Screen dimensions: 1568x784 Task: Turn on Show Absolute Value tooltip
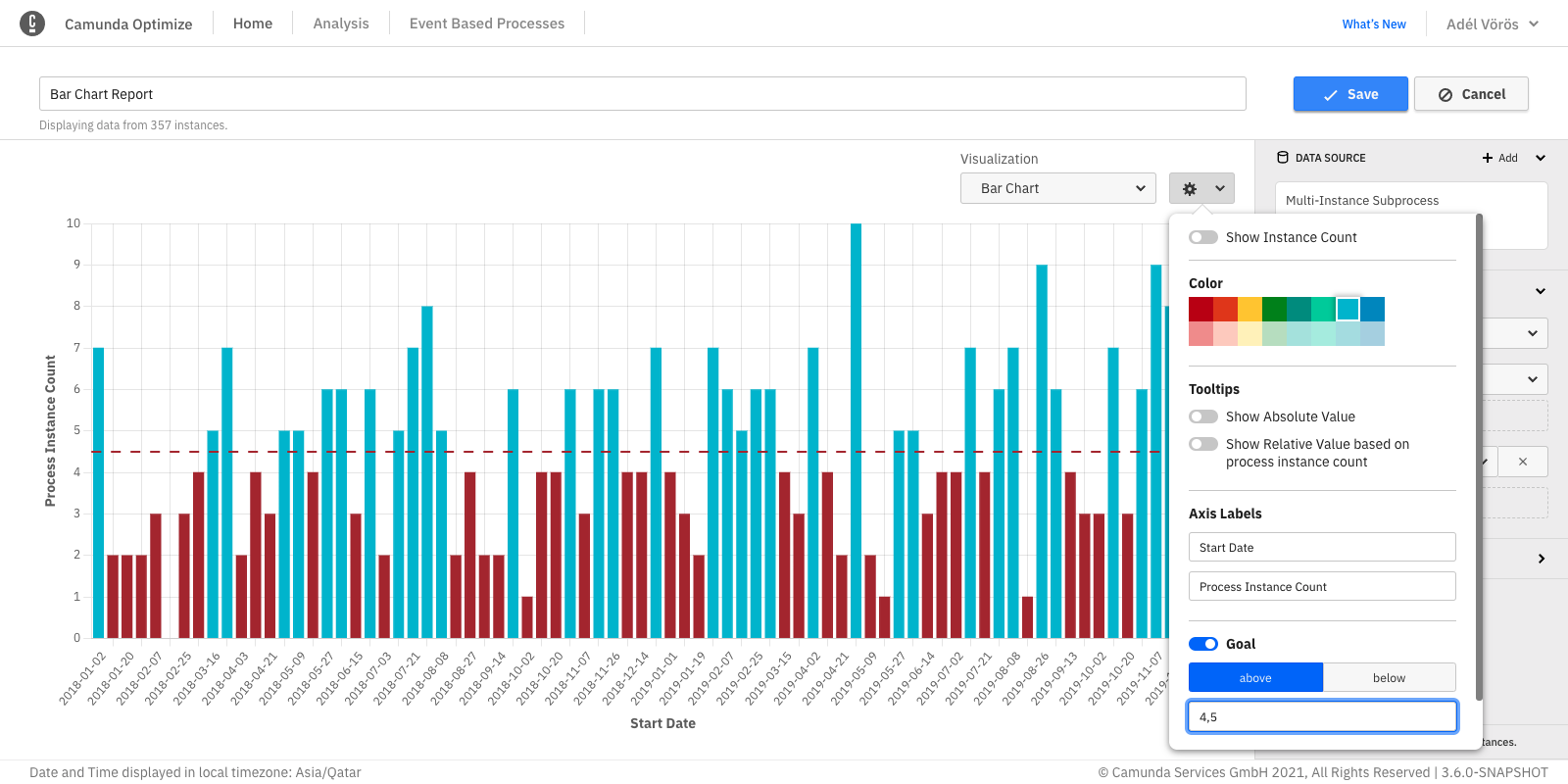pyautogui.click(x=1203, y=416)
